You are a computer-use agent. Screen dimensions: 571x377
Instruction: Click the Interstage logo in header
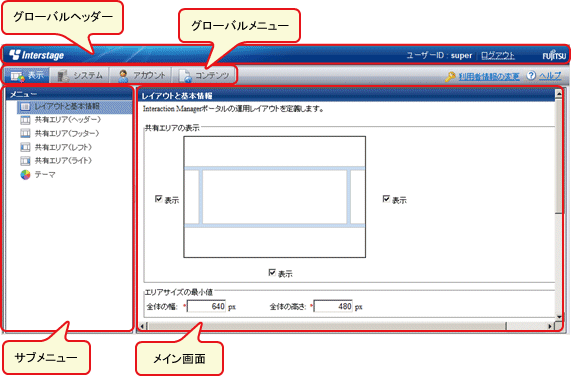[x=36, y=55]
